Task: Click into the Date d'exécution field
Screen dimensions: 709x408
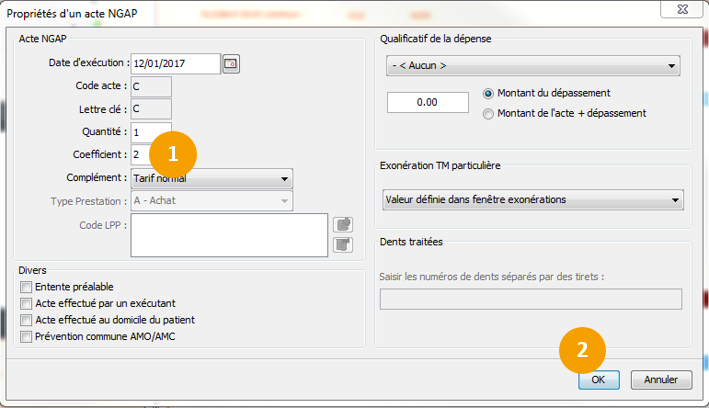Action: coord(175,64)
